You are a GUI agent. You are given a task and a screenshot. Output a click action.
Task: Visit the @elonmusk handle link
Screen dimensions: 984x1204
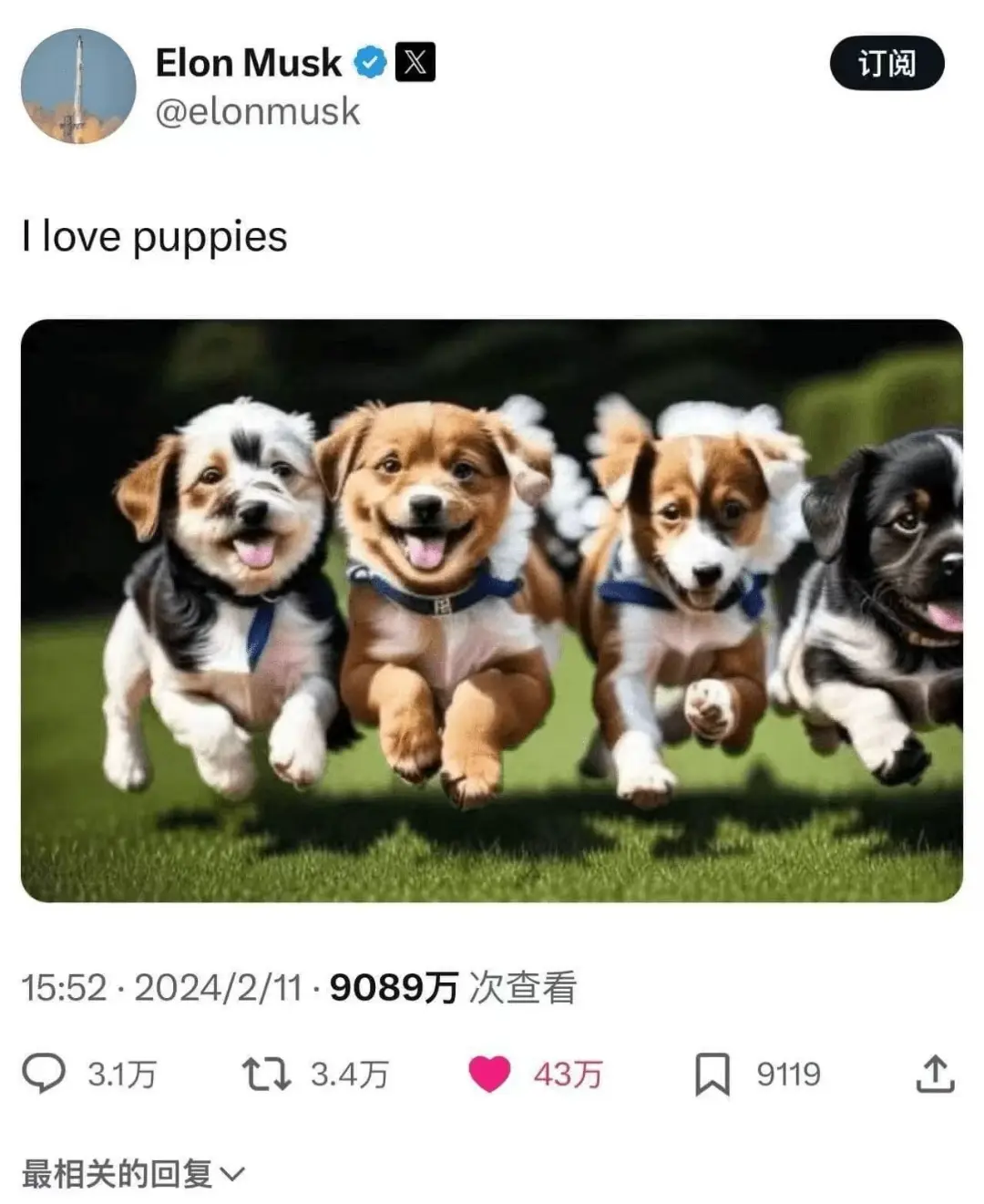point(258,112)
